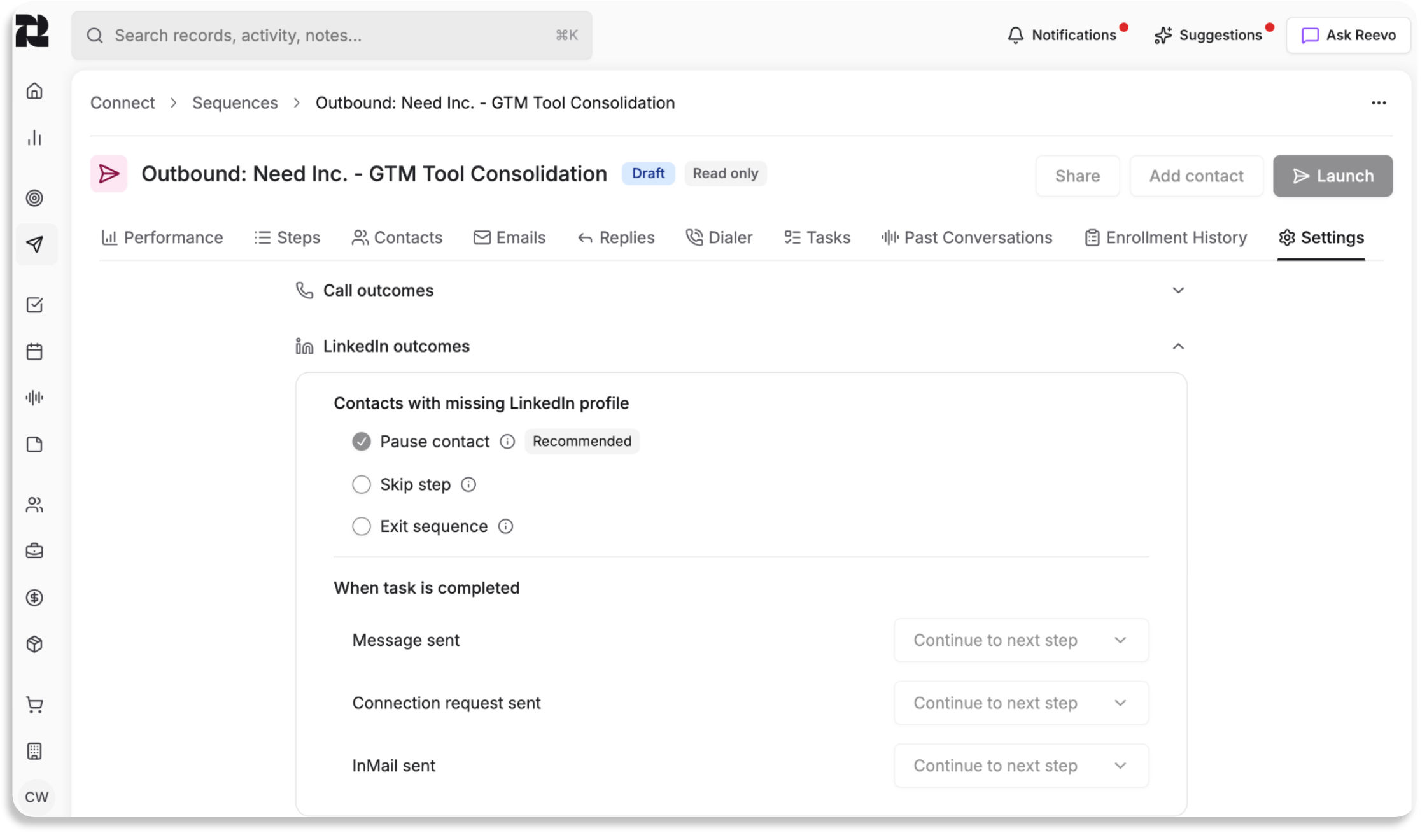Click the Pause contact info icon

(x=507, y=442)
